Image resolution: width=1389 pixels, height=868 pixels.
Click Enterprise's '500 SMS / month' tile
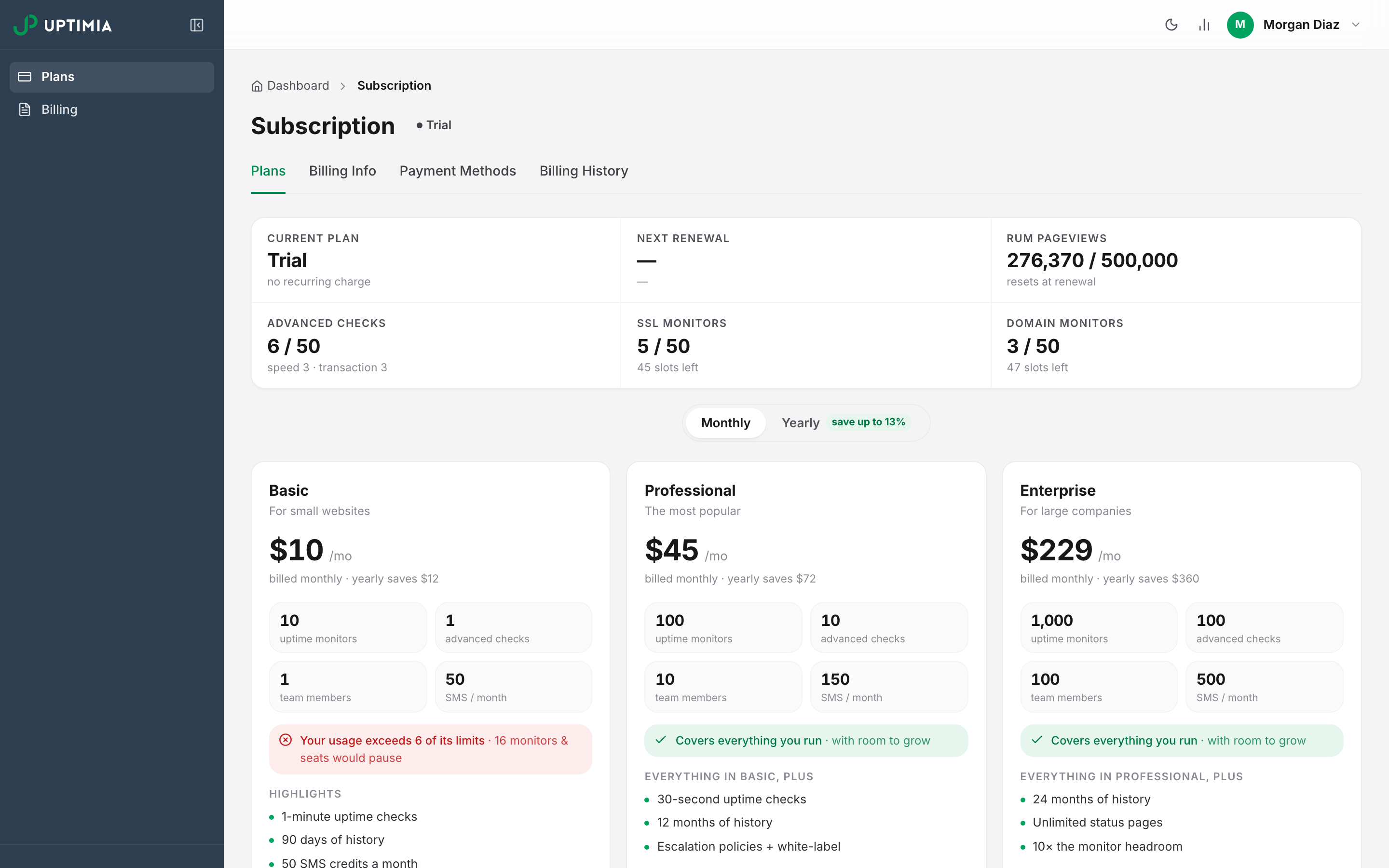coord(1264,687)
